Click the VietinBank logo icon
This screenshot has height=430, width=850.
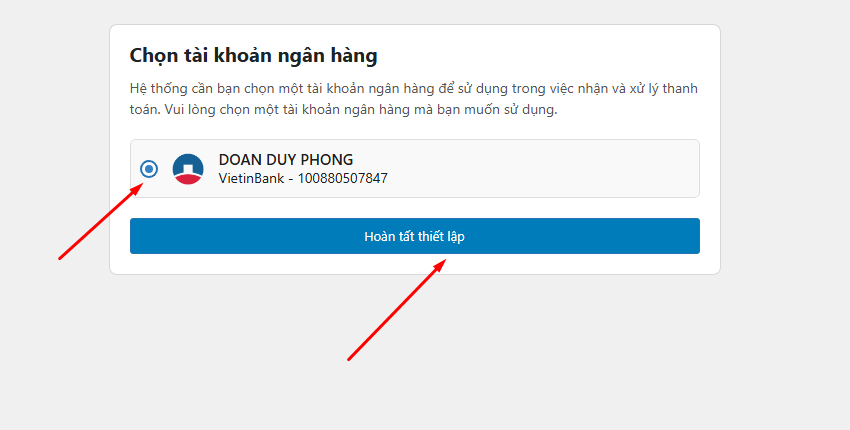tap(188, 169)
